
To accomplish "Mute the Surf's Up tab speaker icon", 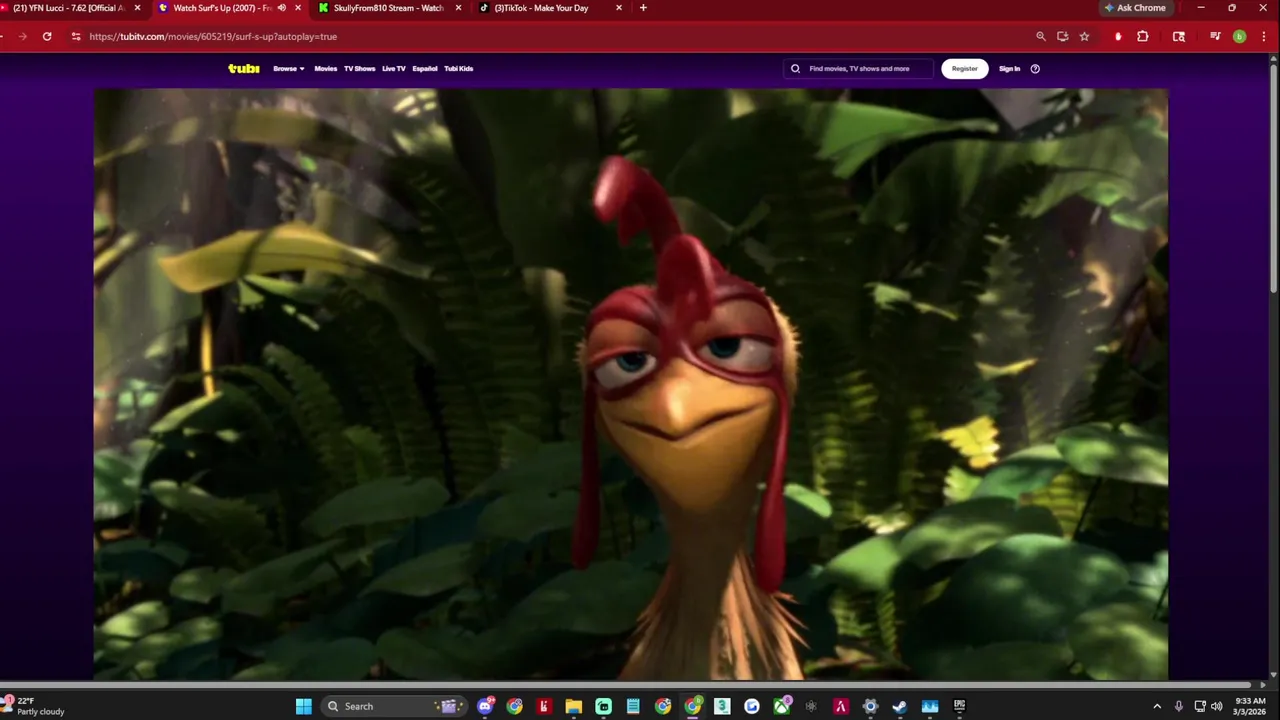I will pyautogui.click(x=282, y=8).
